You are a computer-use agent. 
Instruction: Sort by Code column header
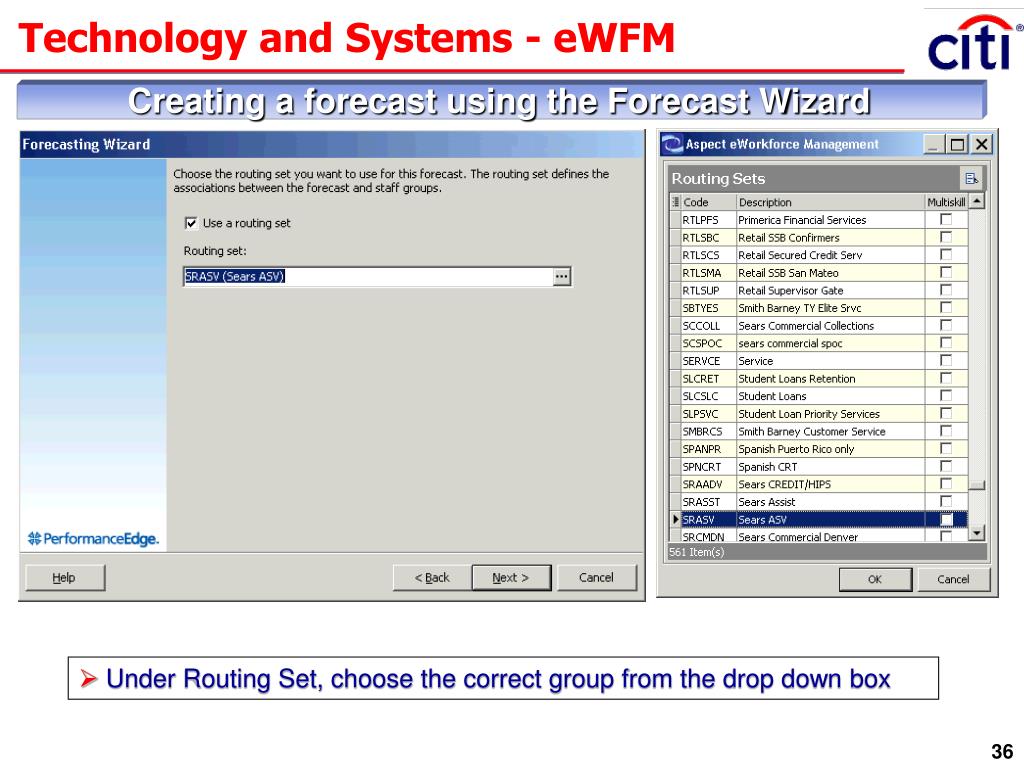tap(709, 202)
